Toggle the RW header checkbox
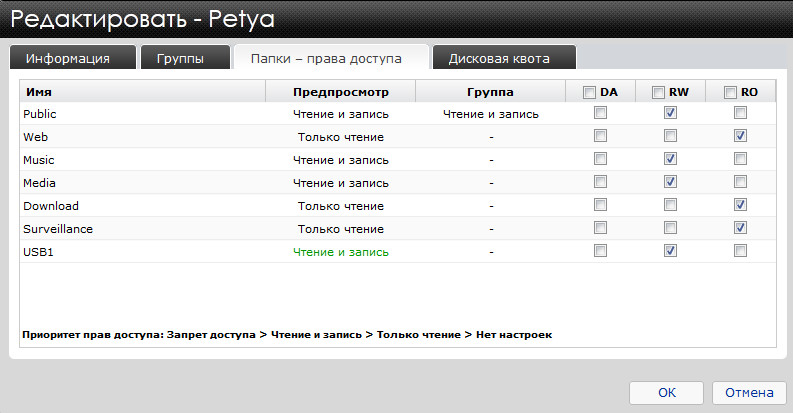 (659, 92)
